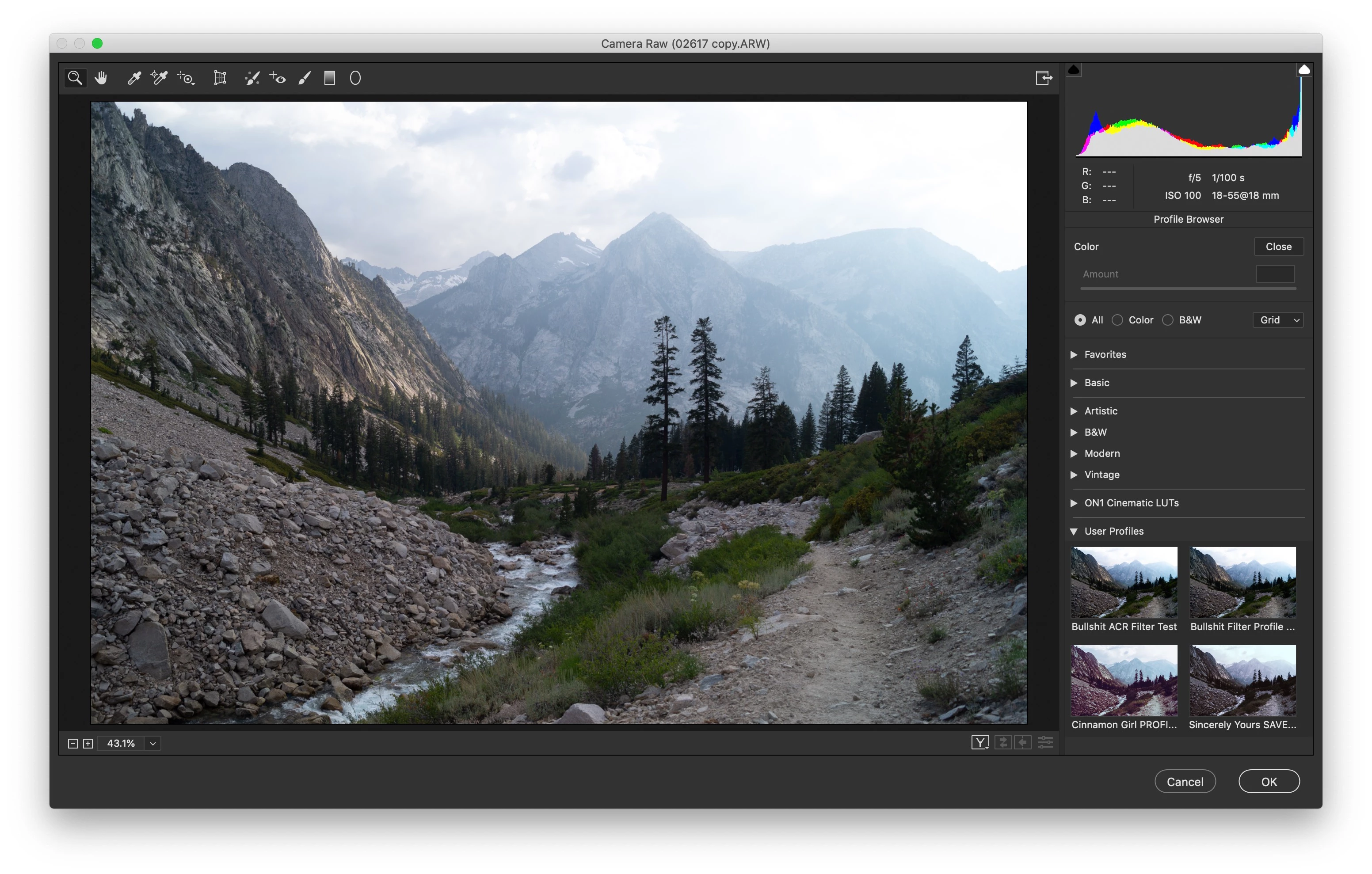1372x874 pixels.
Task: Choose the Spot Removal tool
Action: tap(252, 77)
